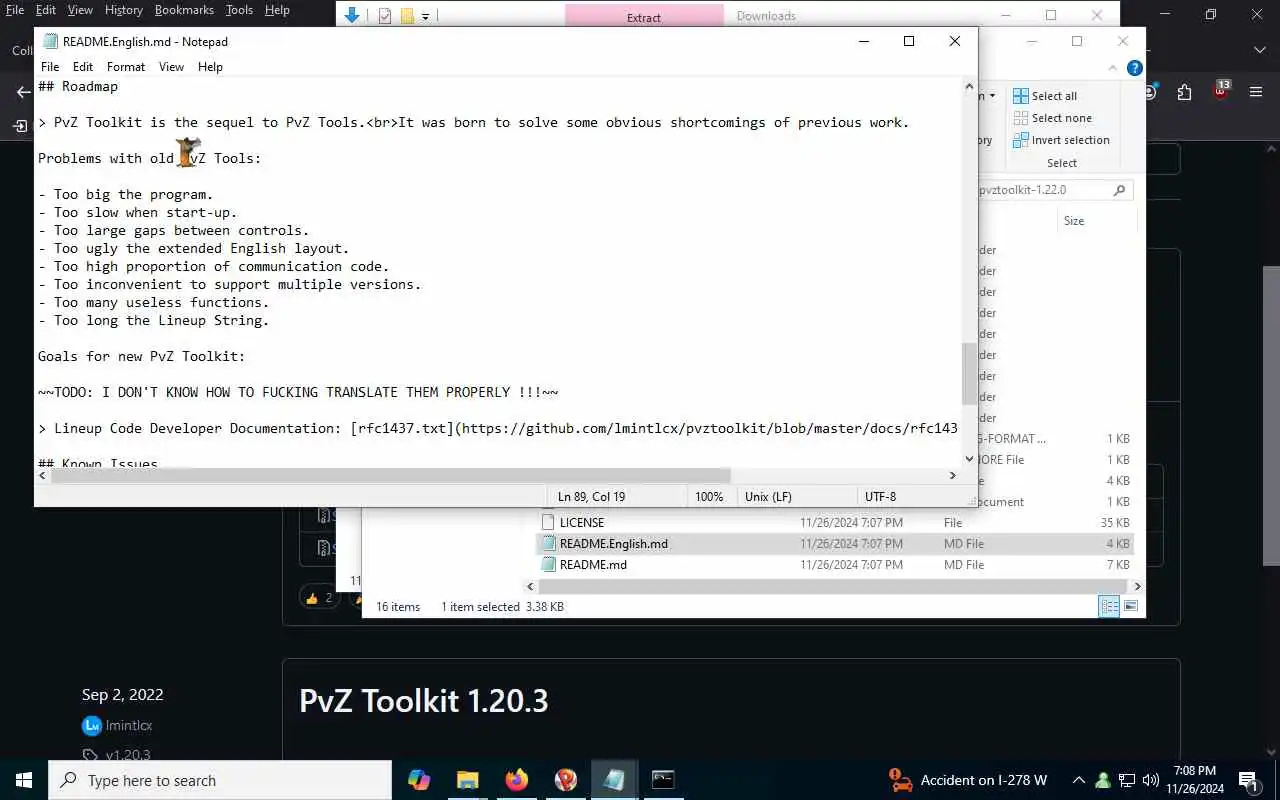The image size is (1280, 800).
Task: Open Notepad Edit menu
Action: click(83, 67)
